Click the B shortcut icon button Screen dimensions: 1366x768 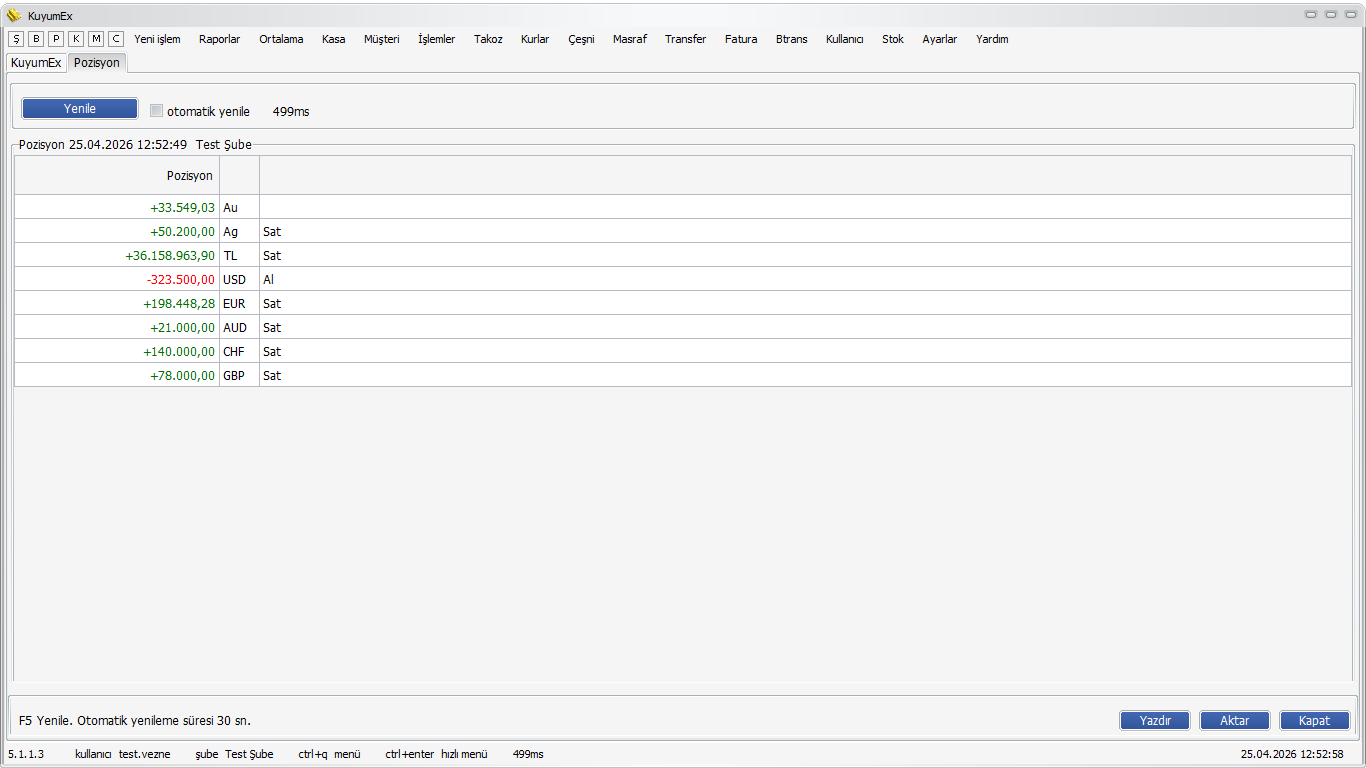[x=36, y=39]
